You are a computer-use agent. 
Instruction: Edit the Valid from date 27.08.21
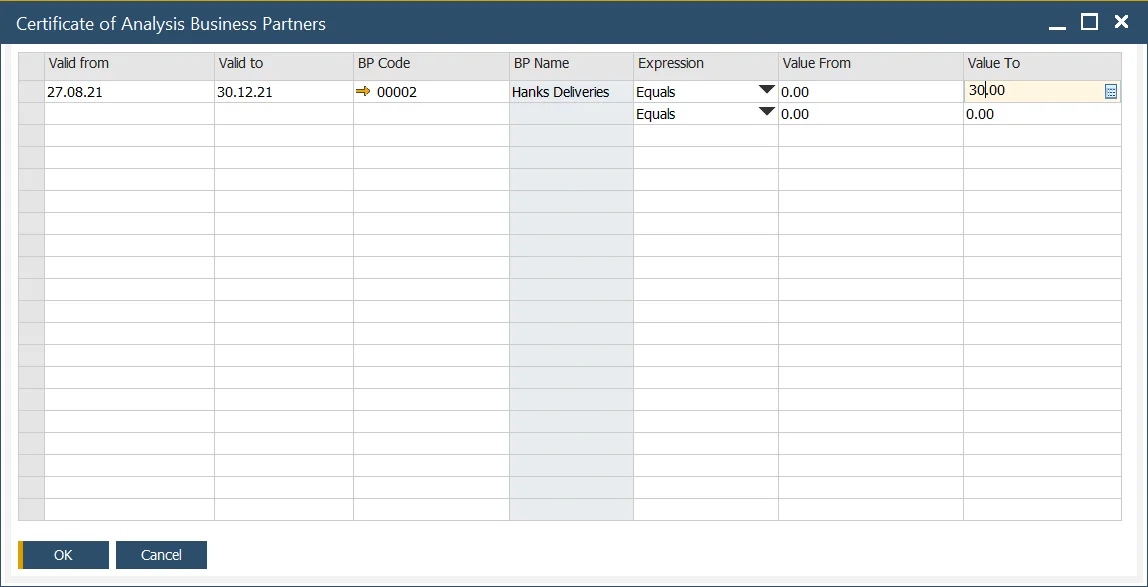(x=129, y=92)
